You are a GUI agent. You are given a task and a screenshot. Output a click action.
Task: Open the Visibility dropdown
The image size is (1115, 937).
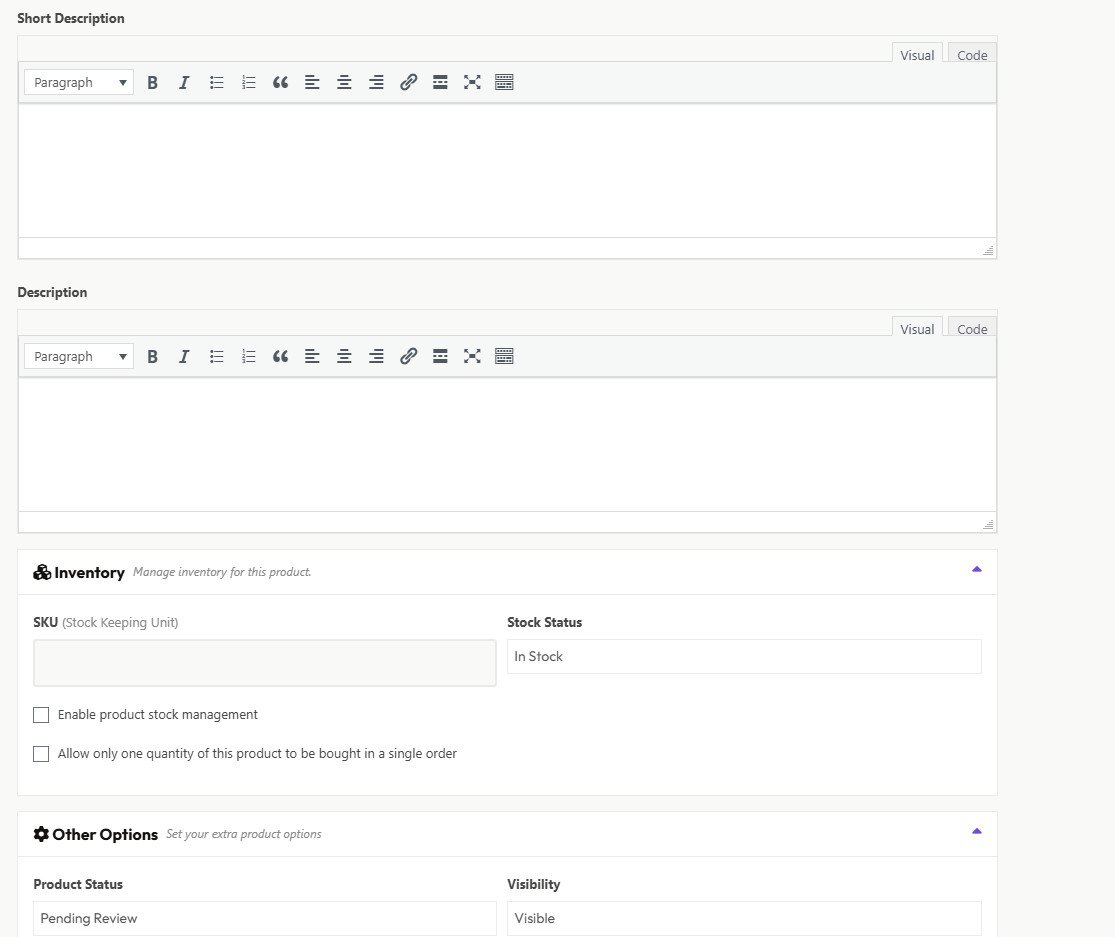click(743, 919)
